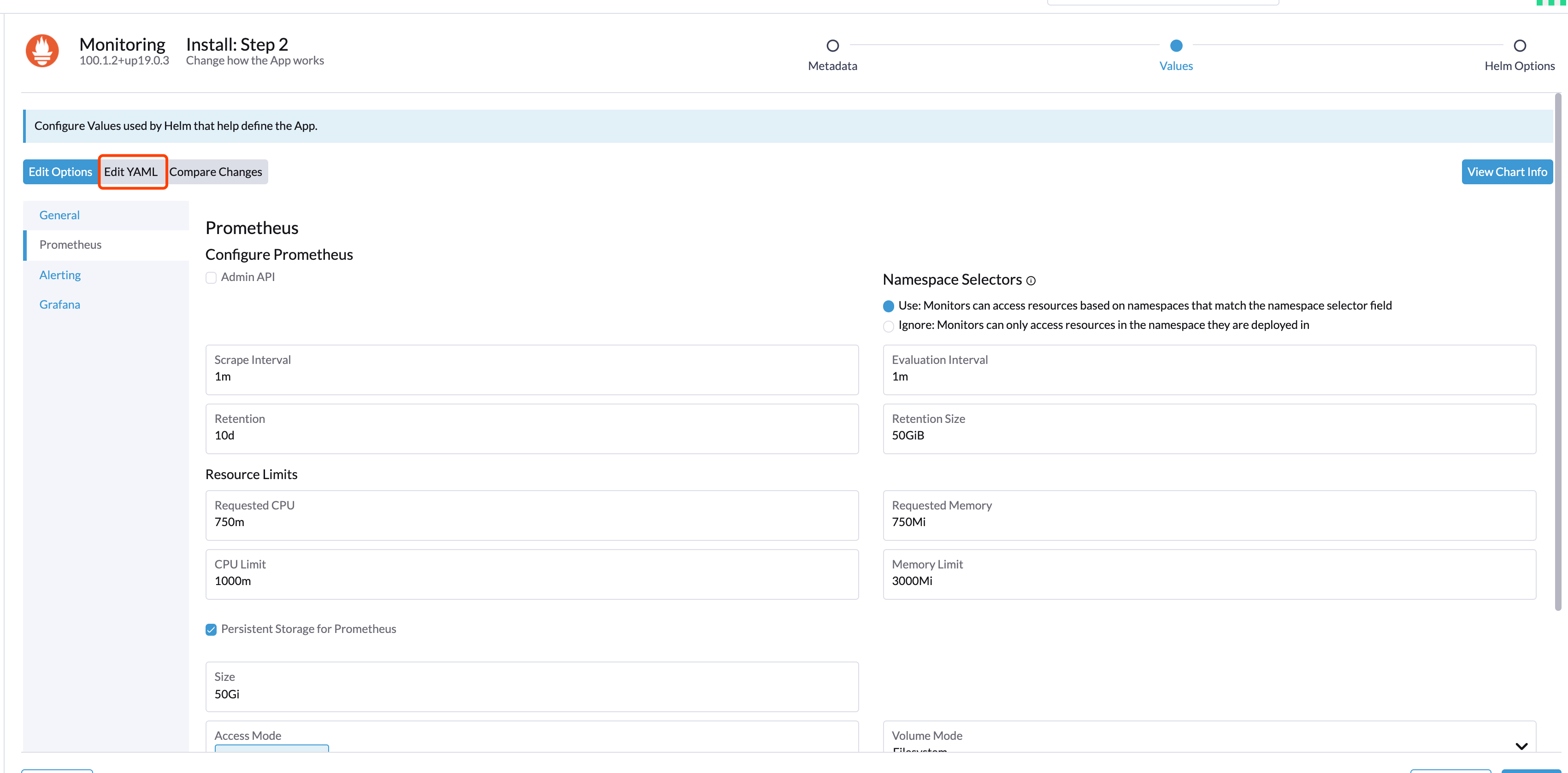Select the Use namespace selector radio
This screenshot has width=1568, height=773.
888,306
